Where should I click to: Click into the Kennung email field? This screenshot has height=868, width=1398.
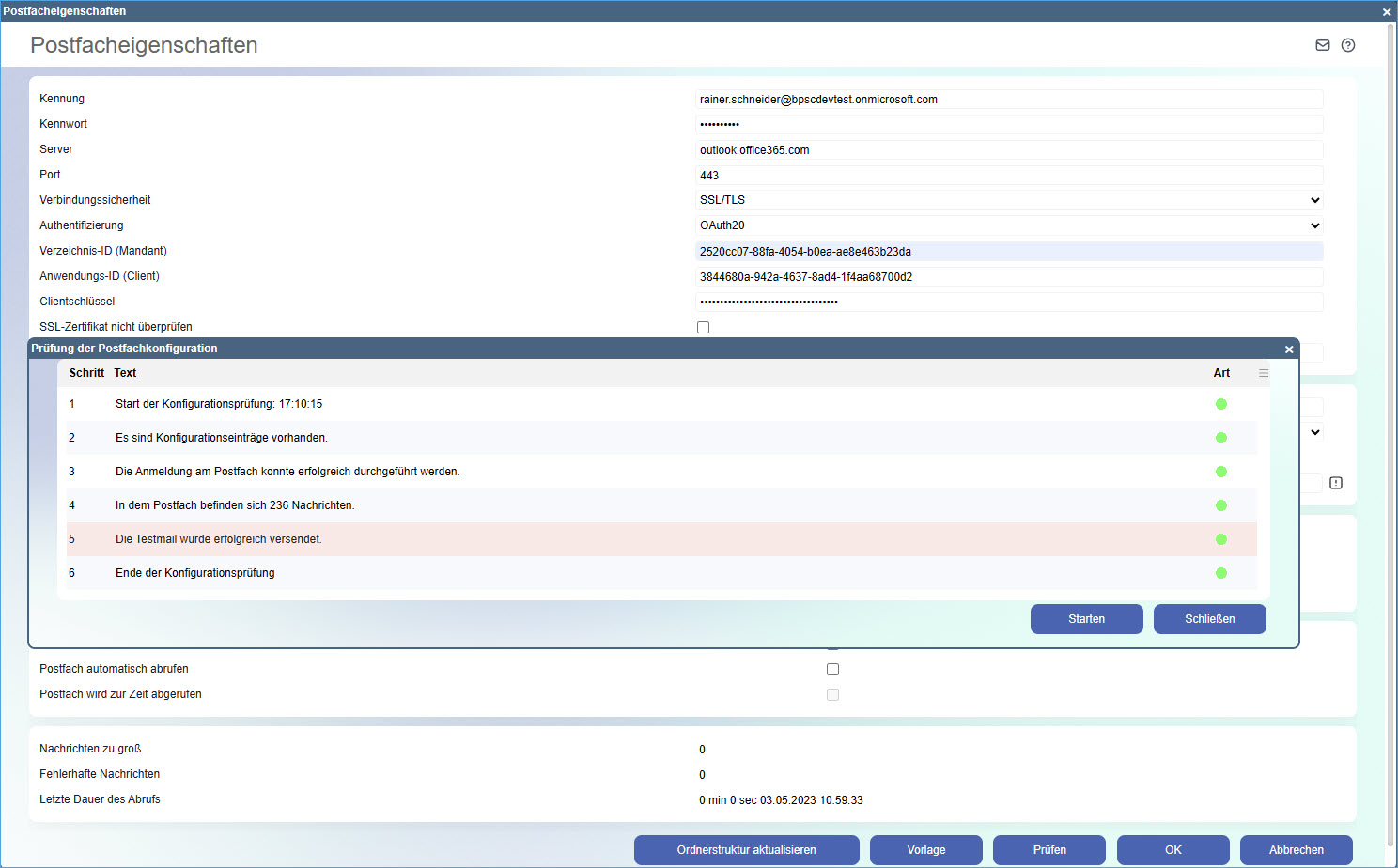(1009, 99)
